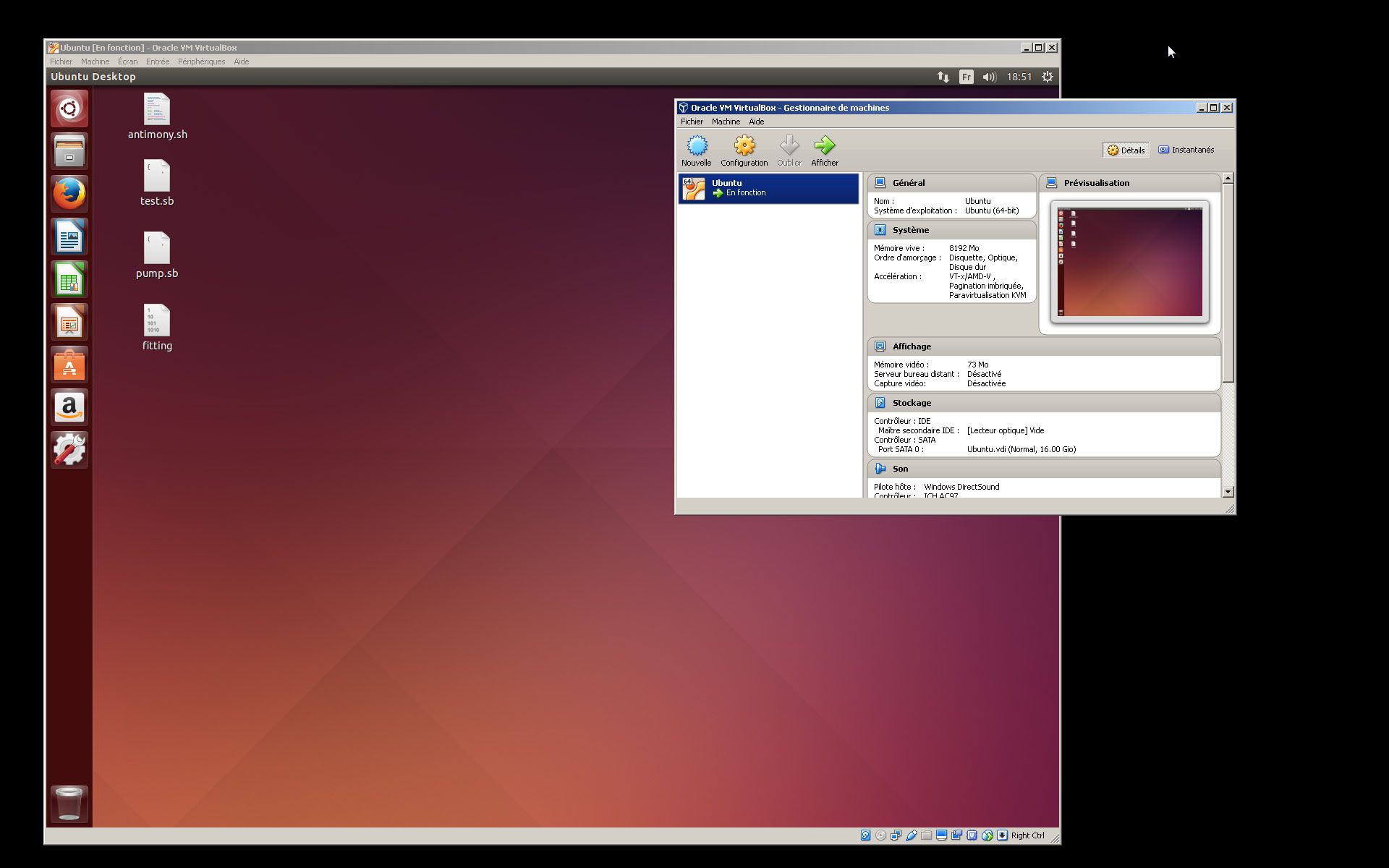
Task: Click the mouse integration status bar icon
Action: (x=987, y=835)
